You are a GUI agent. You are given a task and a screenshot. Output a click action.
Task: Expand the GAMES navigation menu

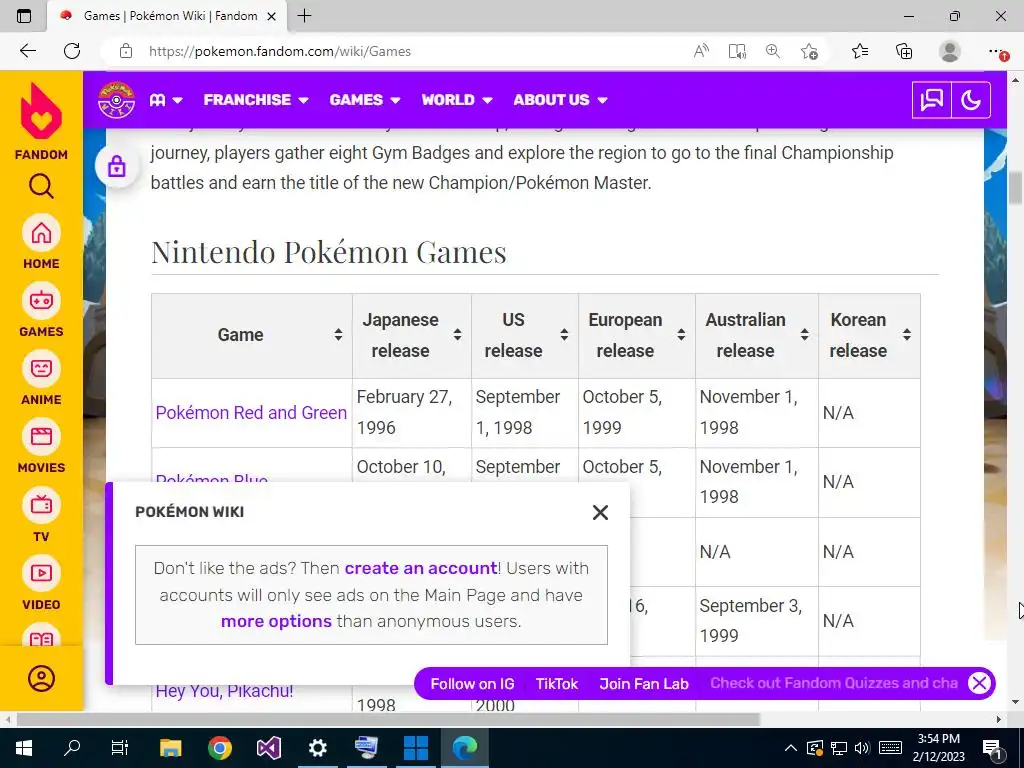pyautogui.click(x=364, y=100)
